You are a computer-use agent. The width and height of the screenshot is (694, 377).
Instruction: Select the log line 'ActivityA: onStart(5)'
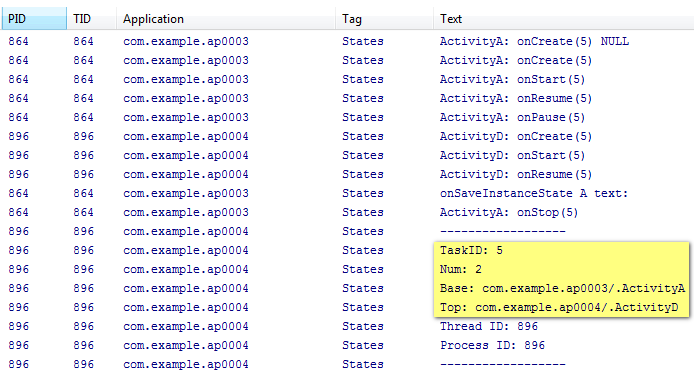512,80
